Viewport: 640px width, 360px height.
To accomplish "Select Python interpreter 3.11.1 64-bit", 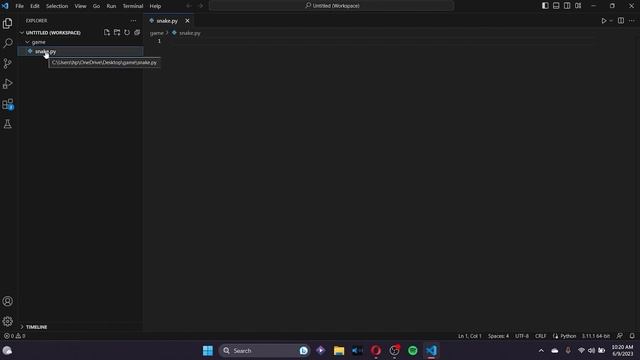I will point(596,336).
